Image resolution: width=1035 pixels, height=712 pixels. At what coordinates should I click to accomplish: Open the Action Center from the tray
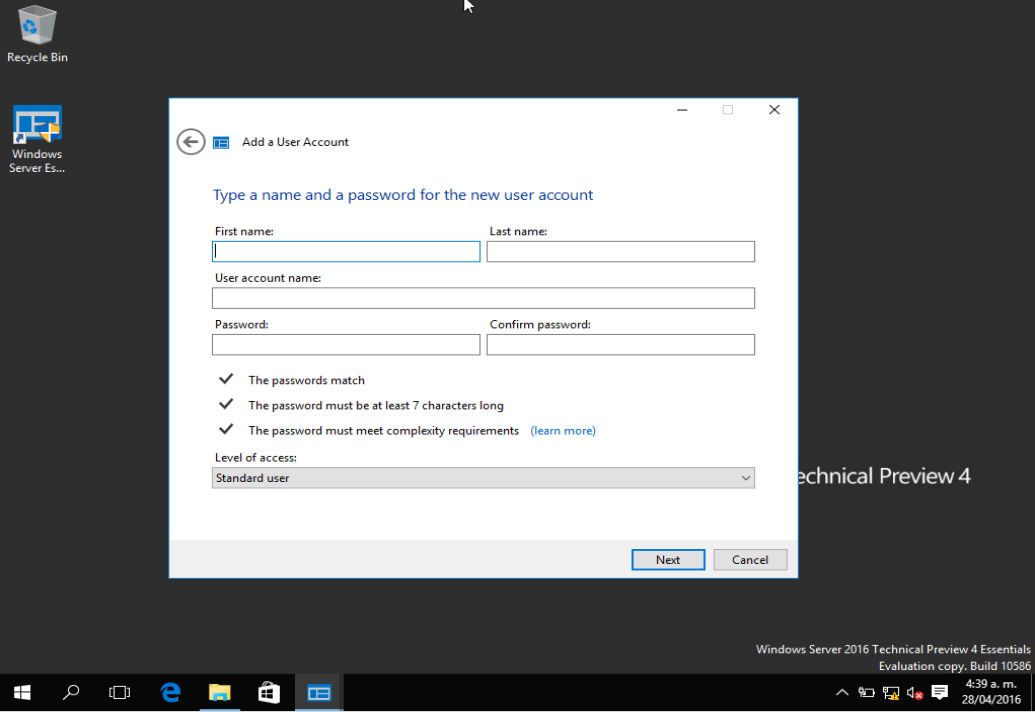coord(938,692)
